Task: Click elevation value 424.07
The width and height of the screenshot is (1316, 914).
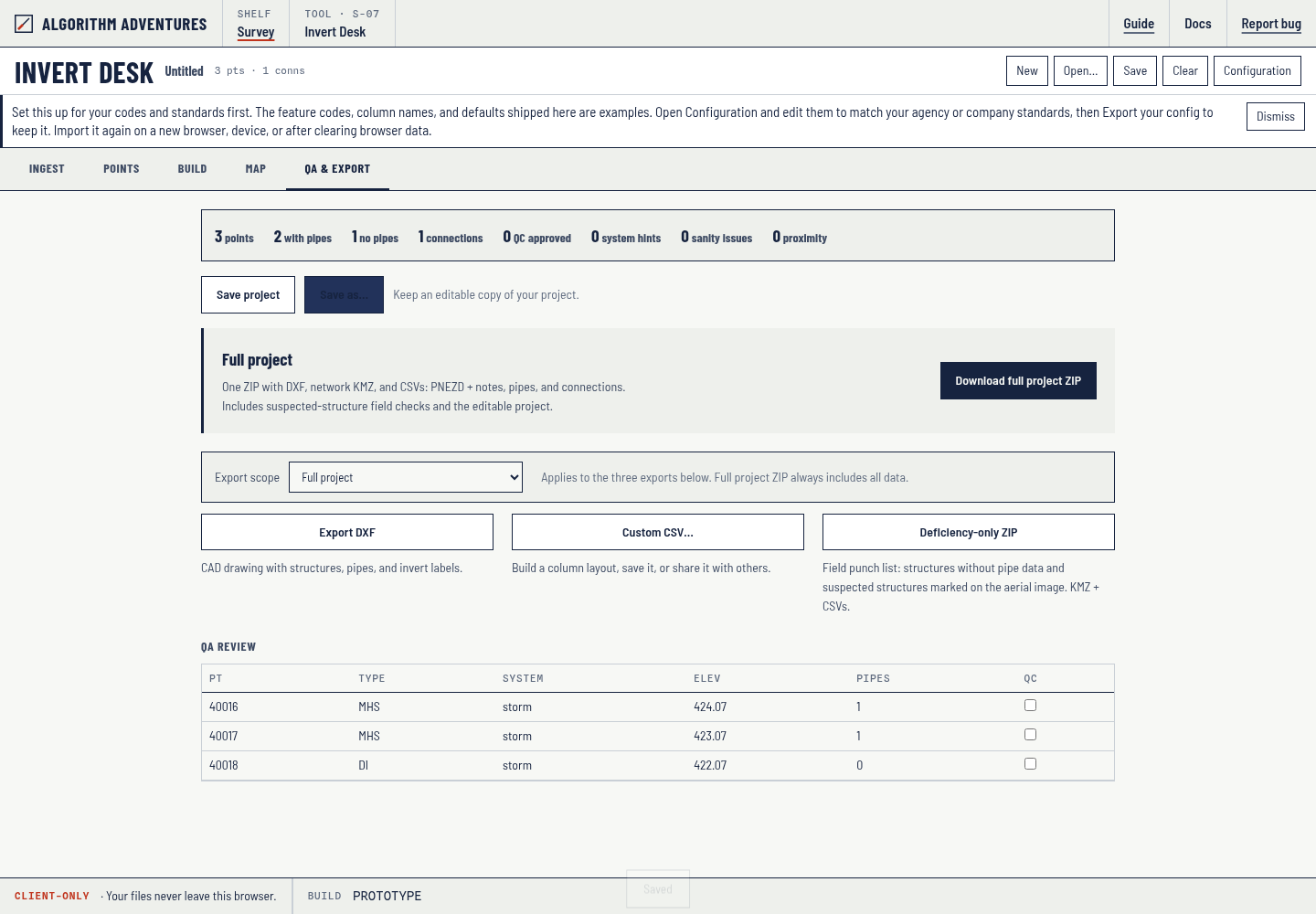Action: pyautogui.click(x=710, y=707)
